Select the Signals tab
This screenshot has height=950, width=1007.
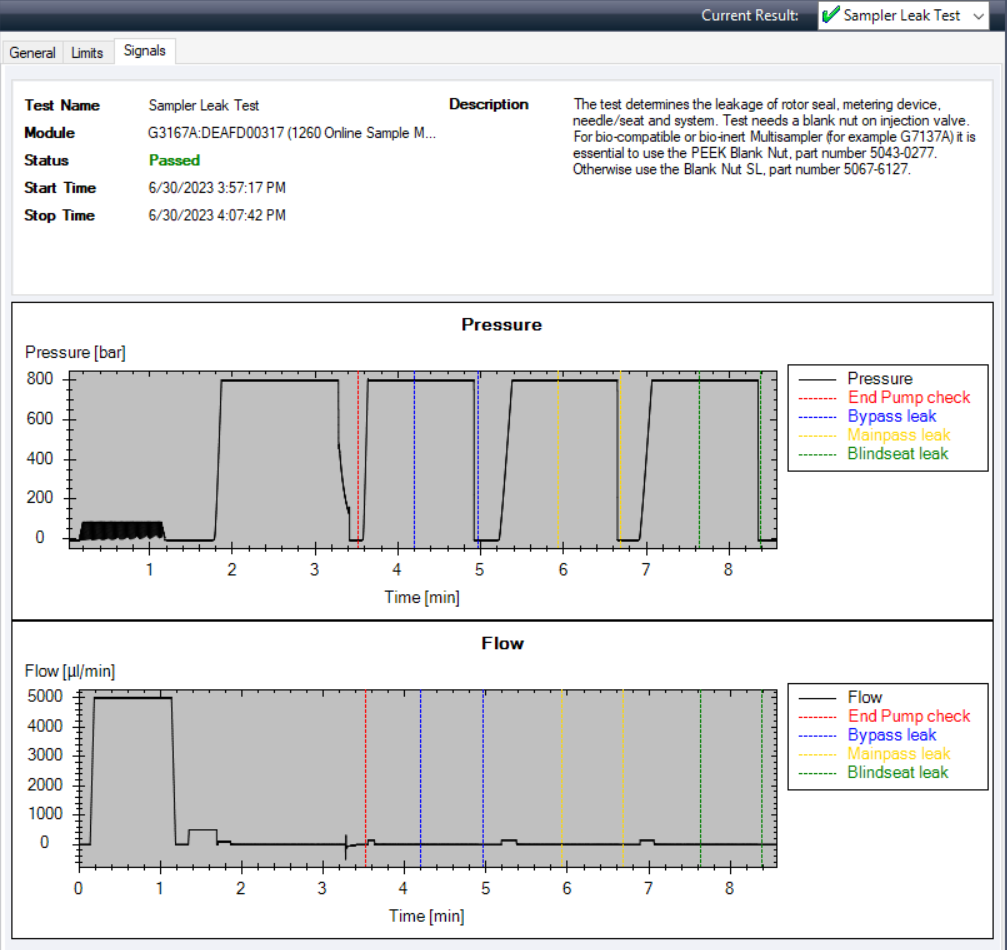point(144,50)
